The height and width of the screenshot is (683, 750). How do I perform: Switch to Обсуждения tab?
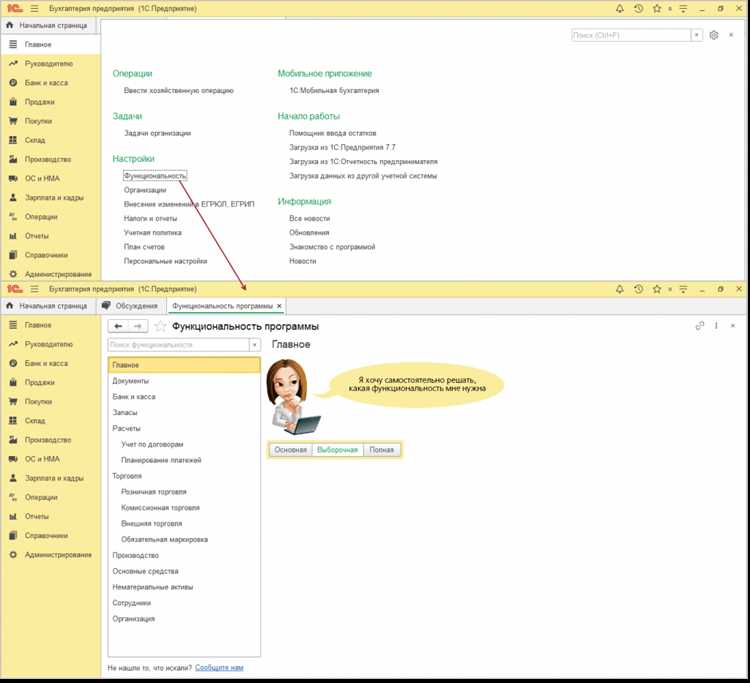coord(130,306)
